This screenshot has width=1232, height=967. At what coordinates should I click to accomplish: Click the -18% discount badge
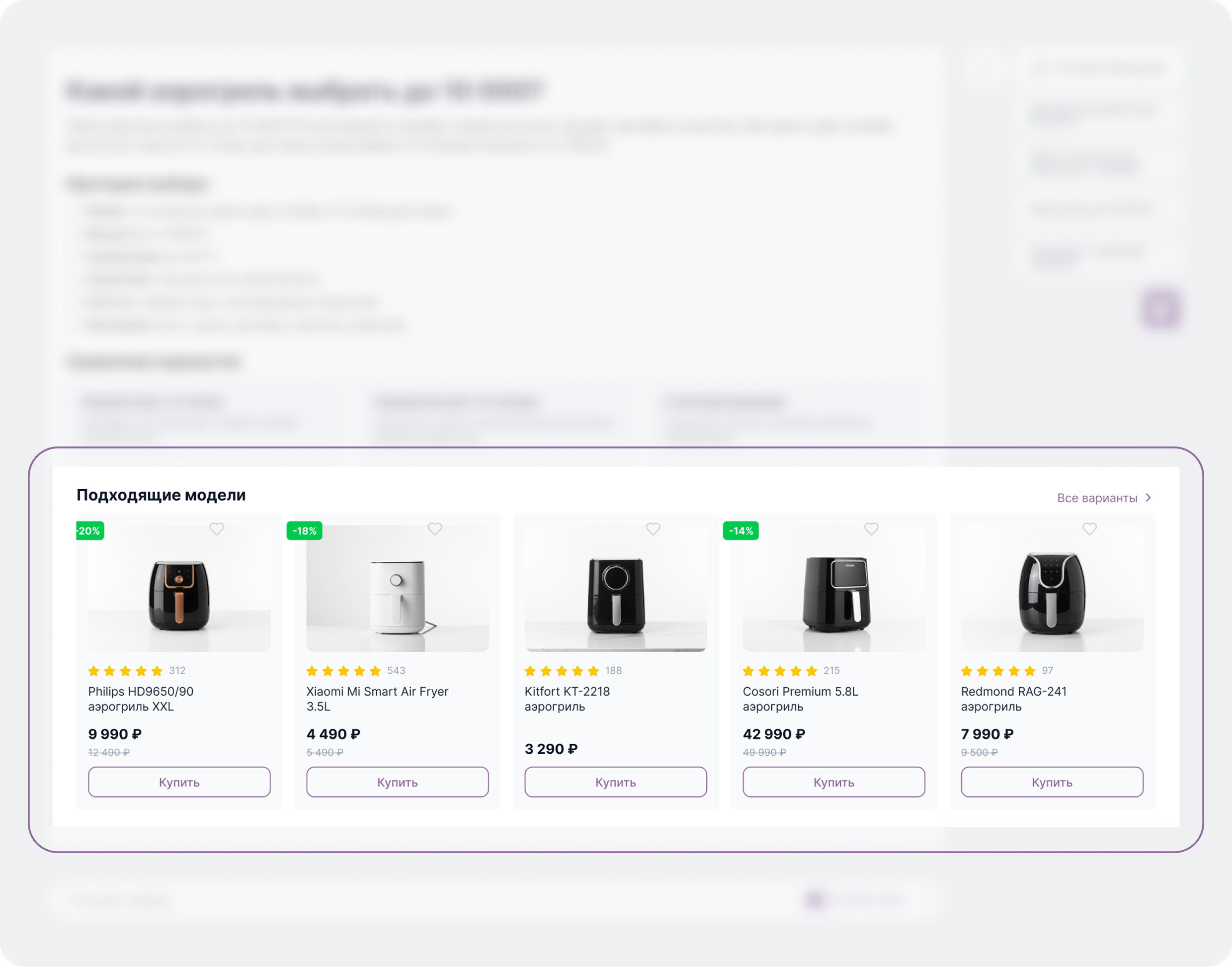pos(305,531)
